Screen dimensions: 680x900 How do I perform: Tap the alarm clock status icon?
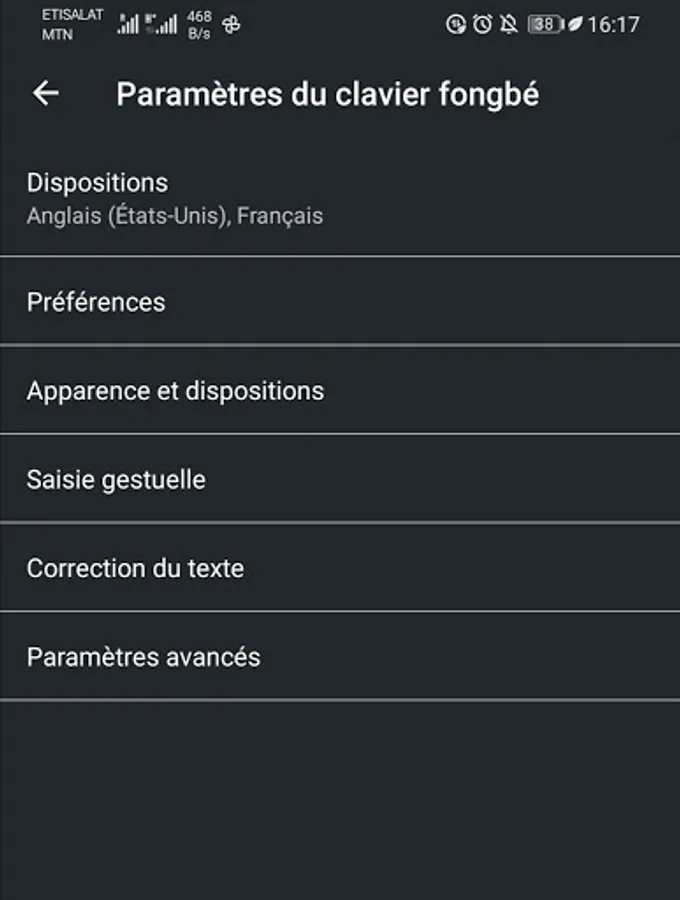pos(482,24)
